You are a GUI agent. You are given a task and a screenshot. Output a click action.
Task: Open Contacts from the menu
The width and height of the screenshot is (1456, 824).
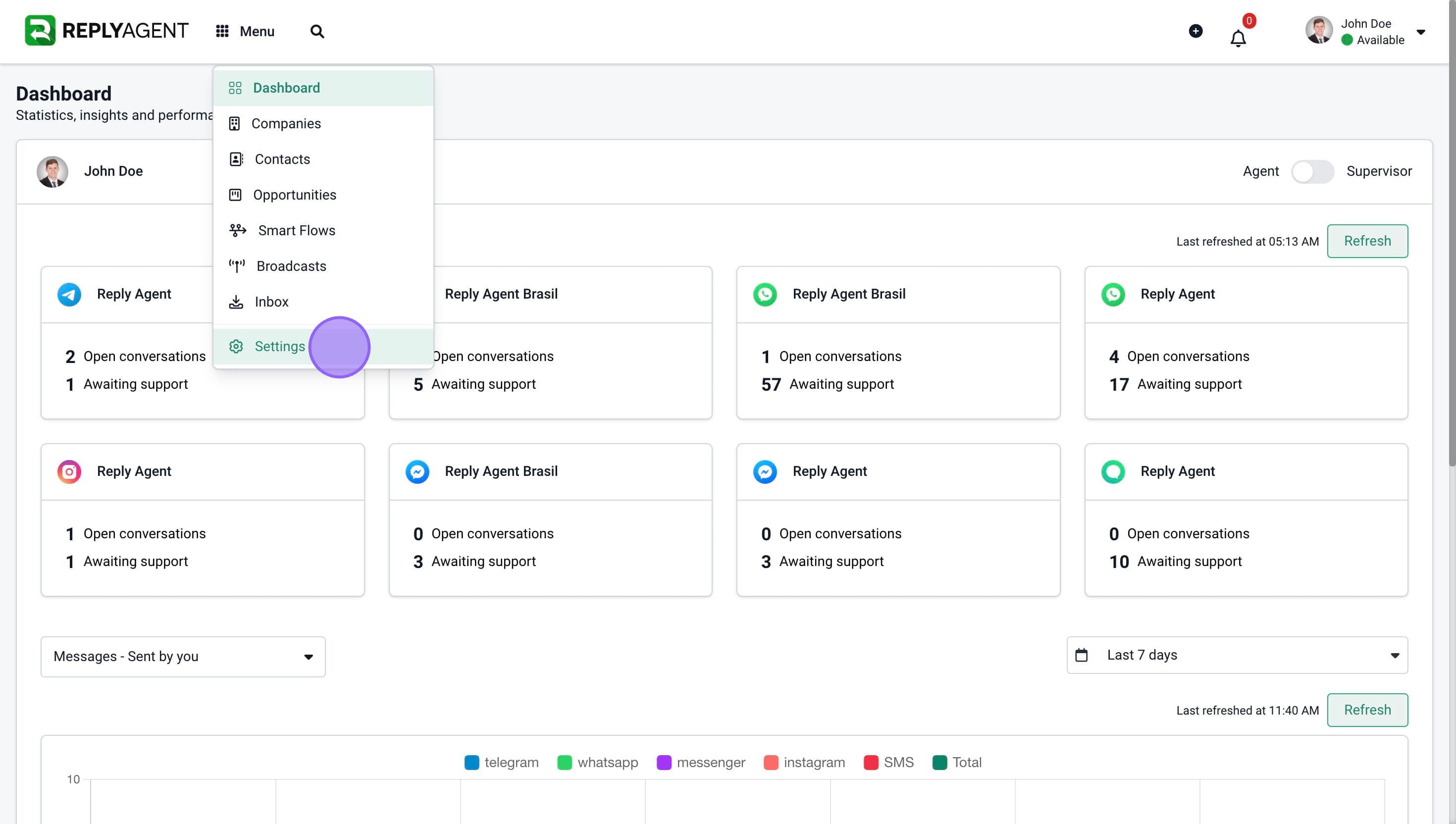point(323,159)
